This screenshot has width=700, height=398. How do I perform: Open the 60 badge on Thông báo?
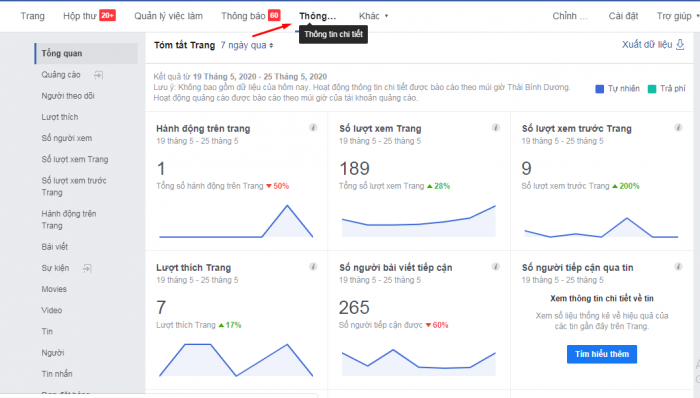[274, 16]
